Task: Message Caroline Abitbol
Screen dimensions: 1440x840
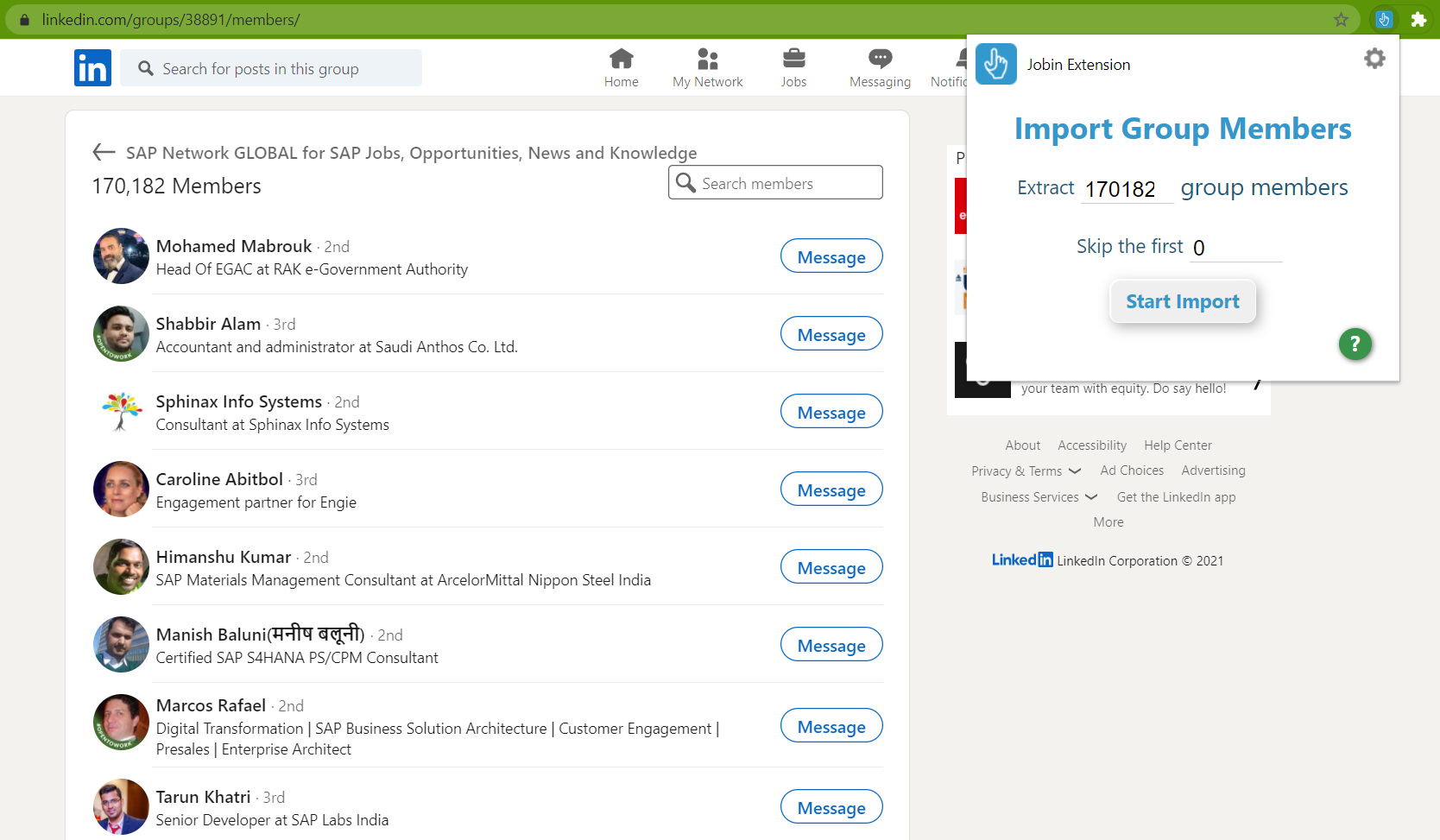Action: pos(831,489)
